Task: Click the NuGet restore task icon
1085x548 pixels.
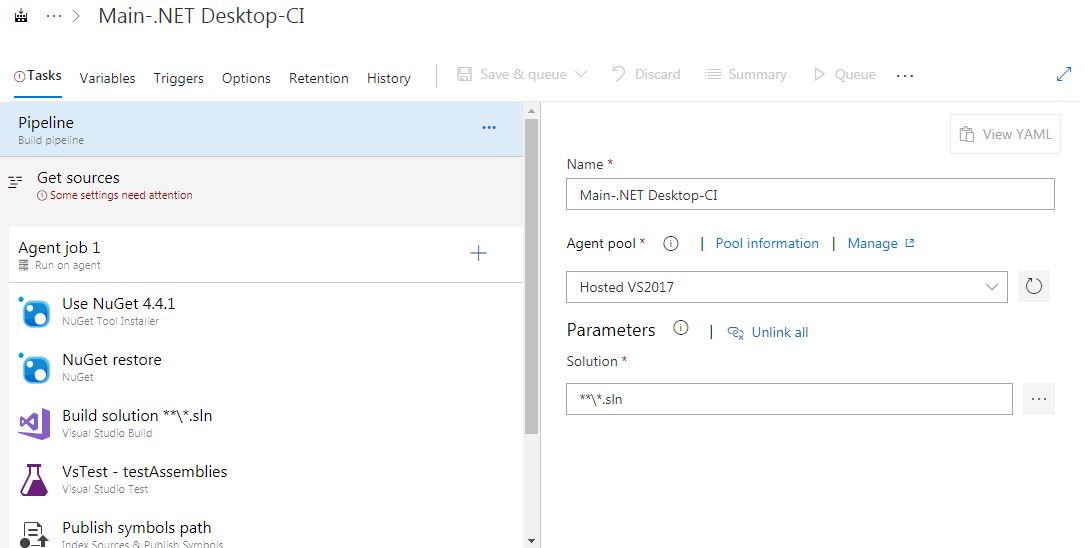Action: 34,367
